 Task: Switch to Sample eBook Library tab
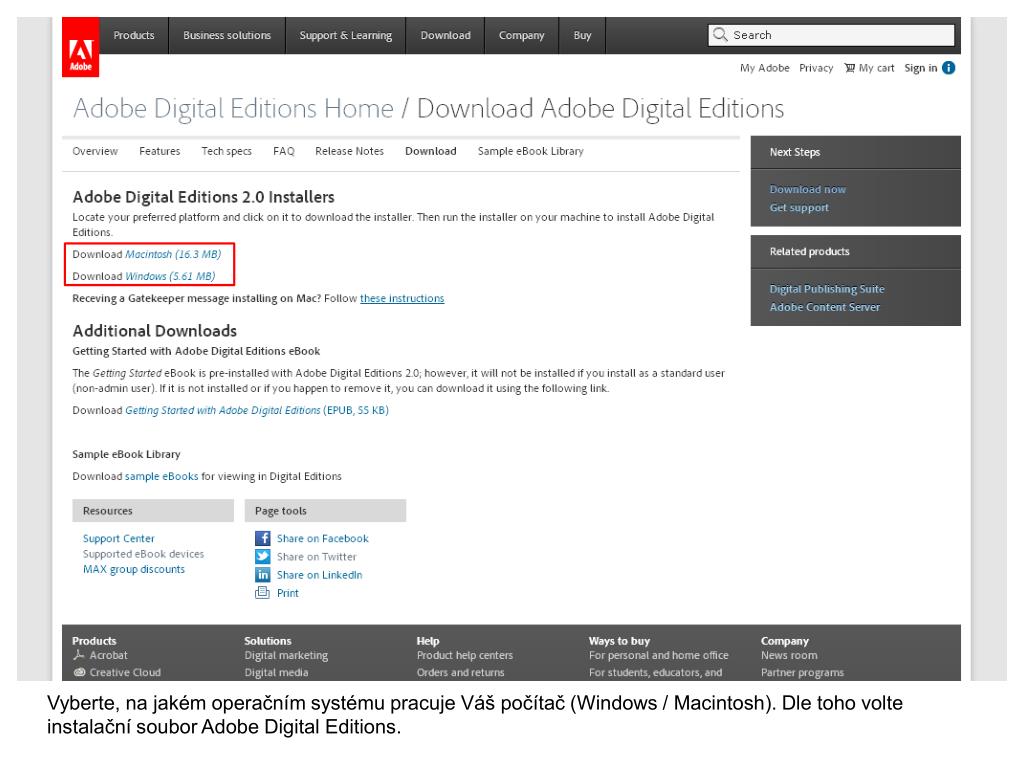point(530,151)
